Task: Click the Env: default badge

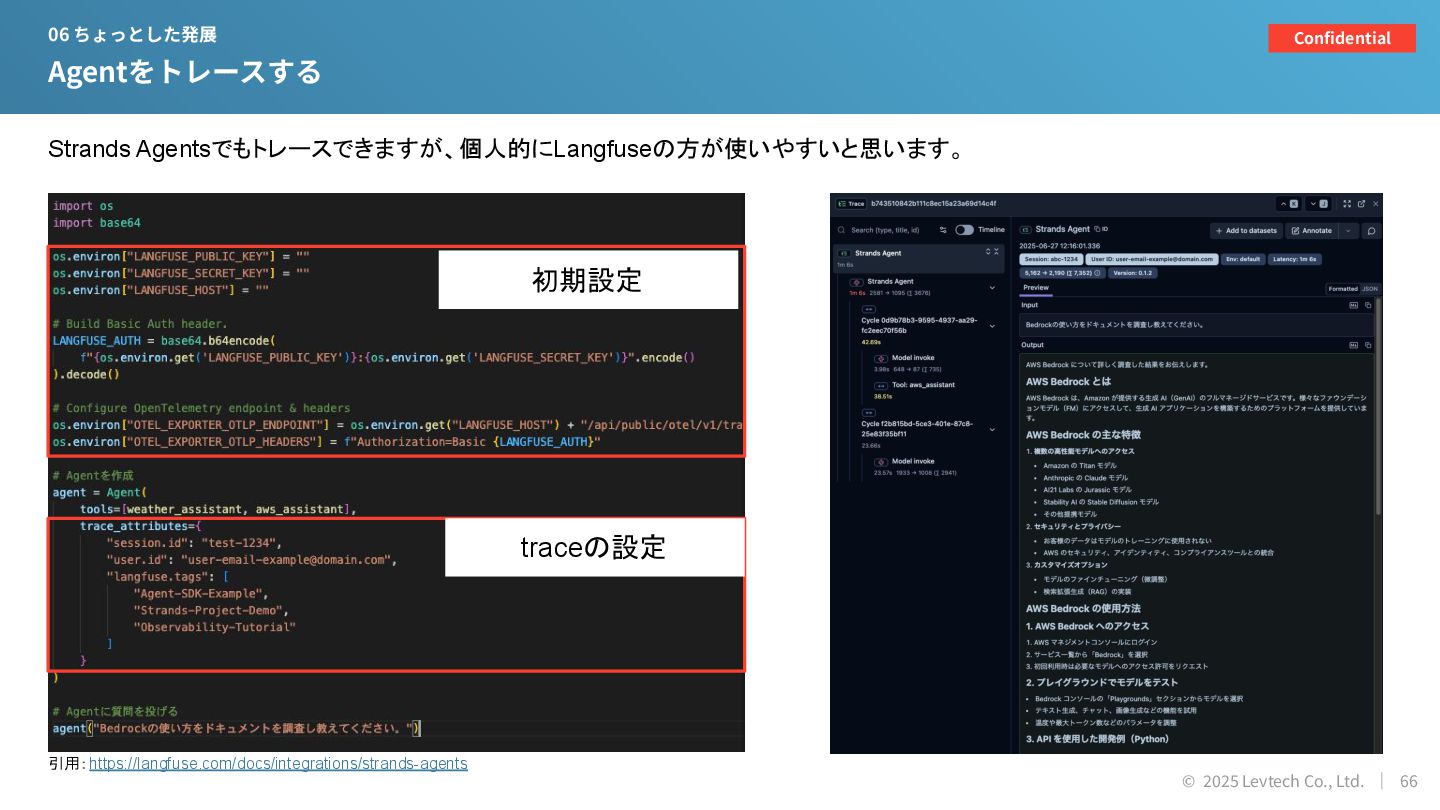Action: click(1243, 259)
